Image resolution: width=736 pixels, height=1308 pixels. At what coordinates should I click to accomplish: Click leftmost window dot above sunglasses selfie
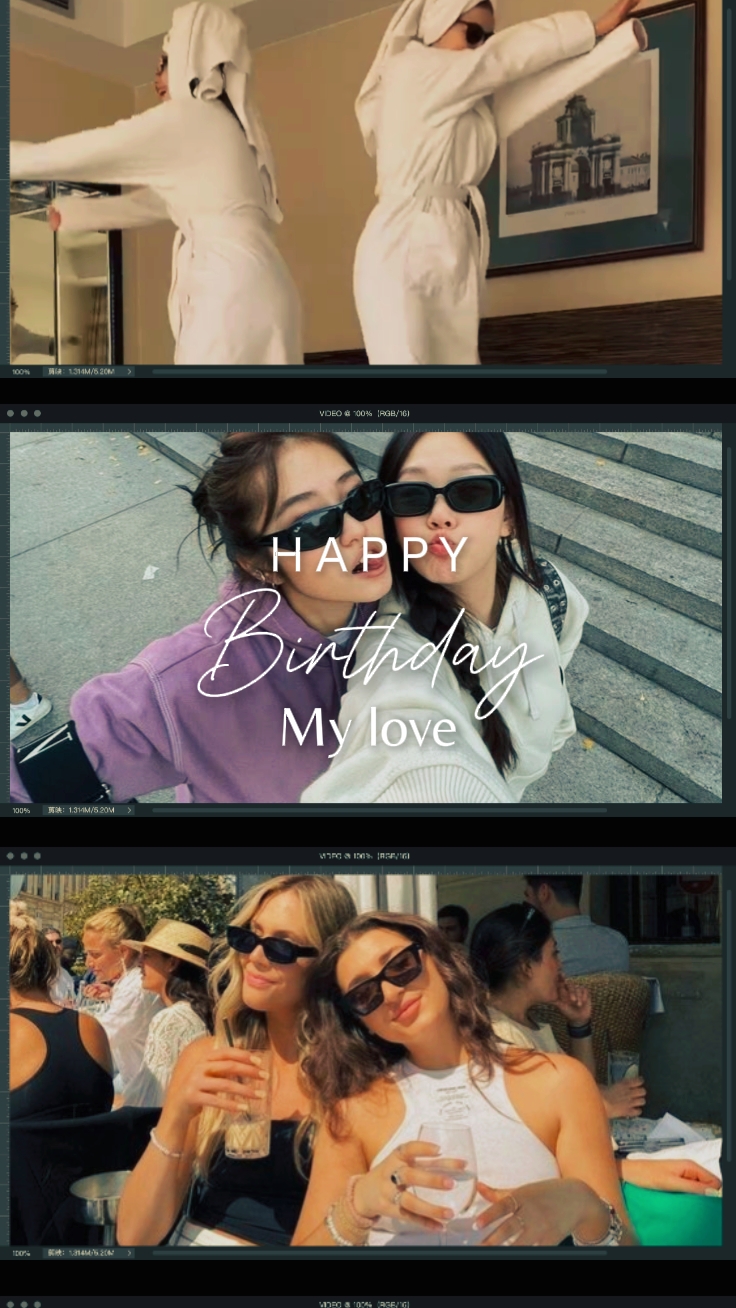(10, 413)
